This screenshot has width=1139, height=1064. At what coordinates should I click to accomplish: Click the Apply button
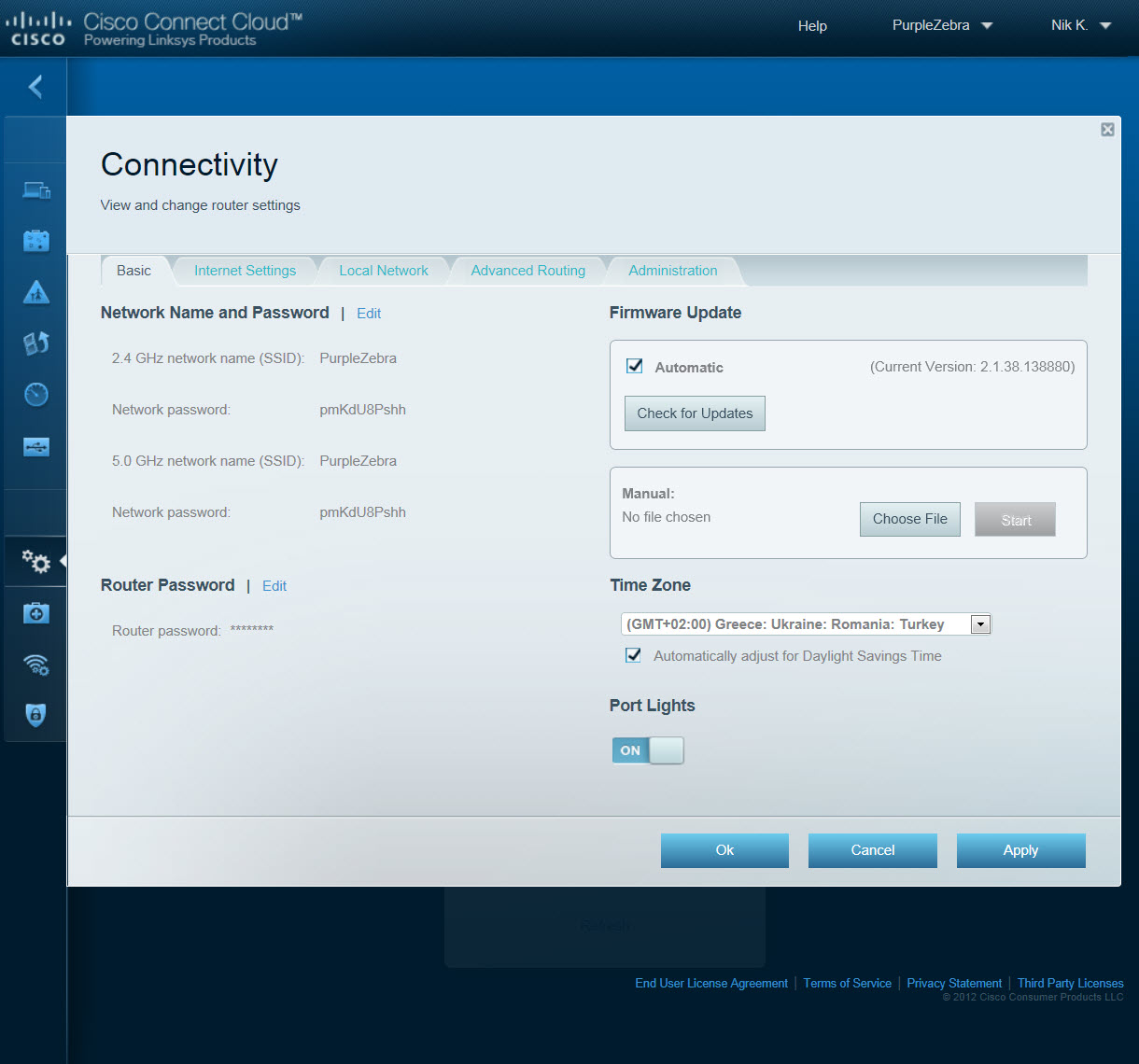[1020, 850]
